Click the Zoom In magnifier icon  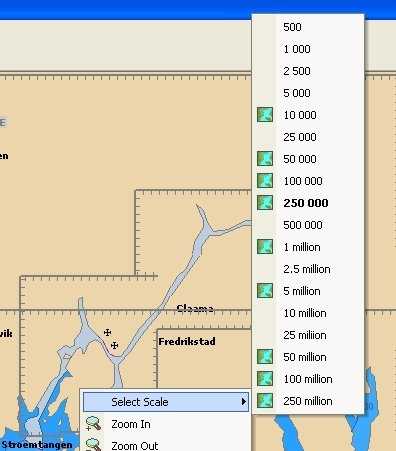pos(93,424)
